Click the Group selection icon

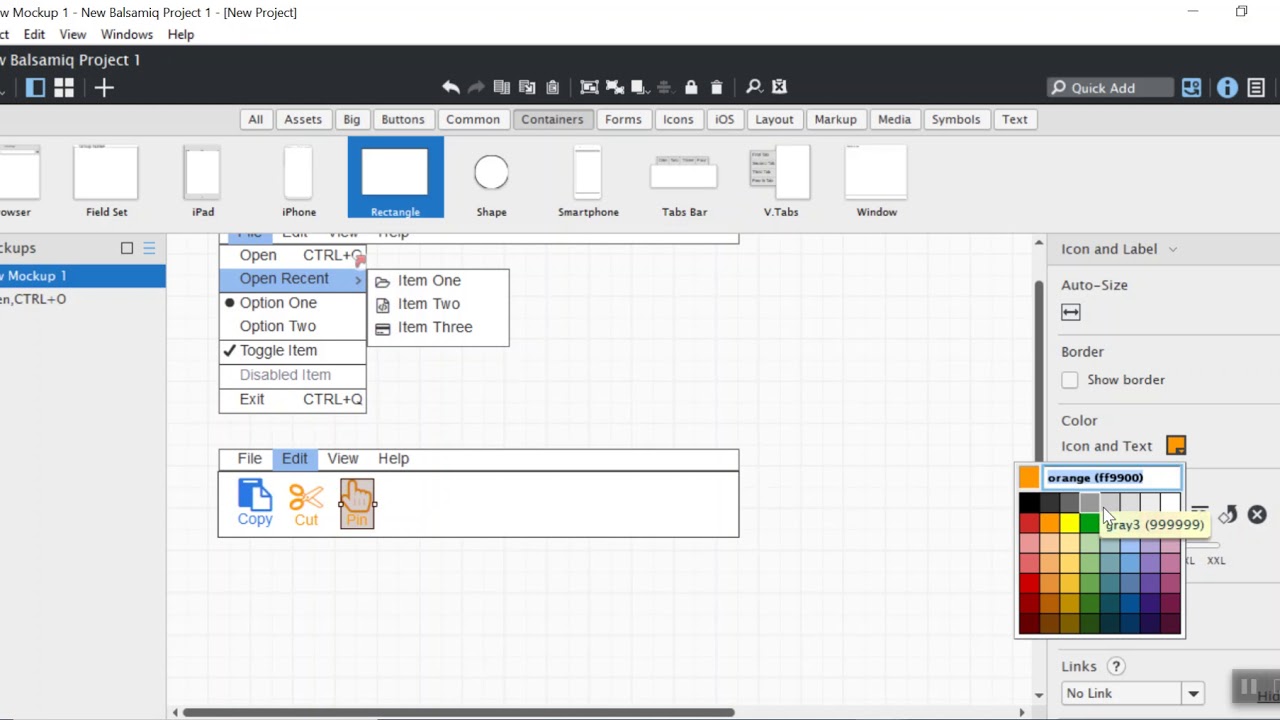tap(589, 88)
